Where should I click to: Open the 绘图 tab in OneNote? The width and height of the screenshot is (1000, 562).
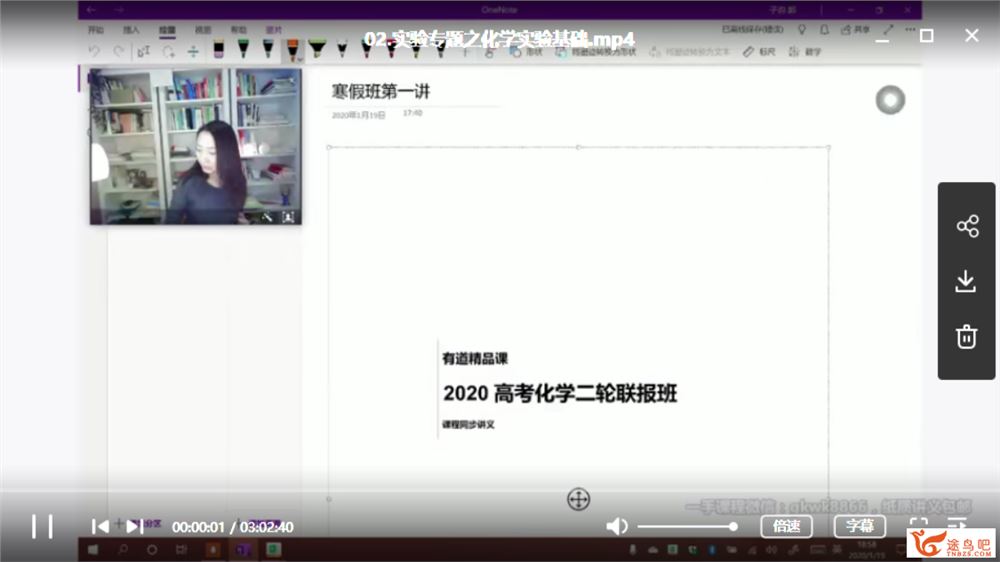pos(168,31)
